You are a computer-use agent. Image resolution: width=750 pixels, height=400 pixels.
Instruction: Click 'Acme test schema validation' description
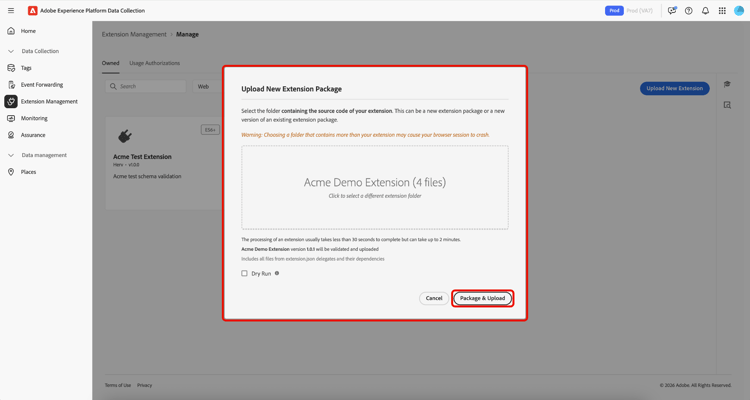tap(147, 177)
